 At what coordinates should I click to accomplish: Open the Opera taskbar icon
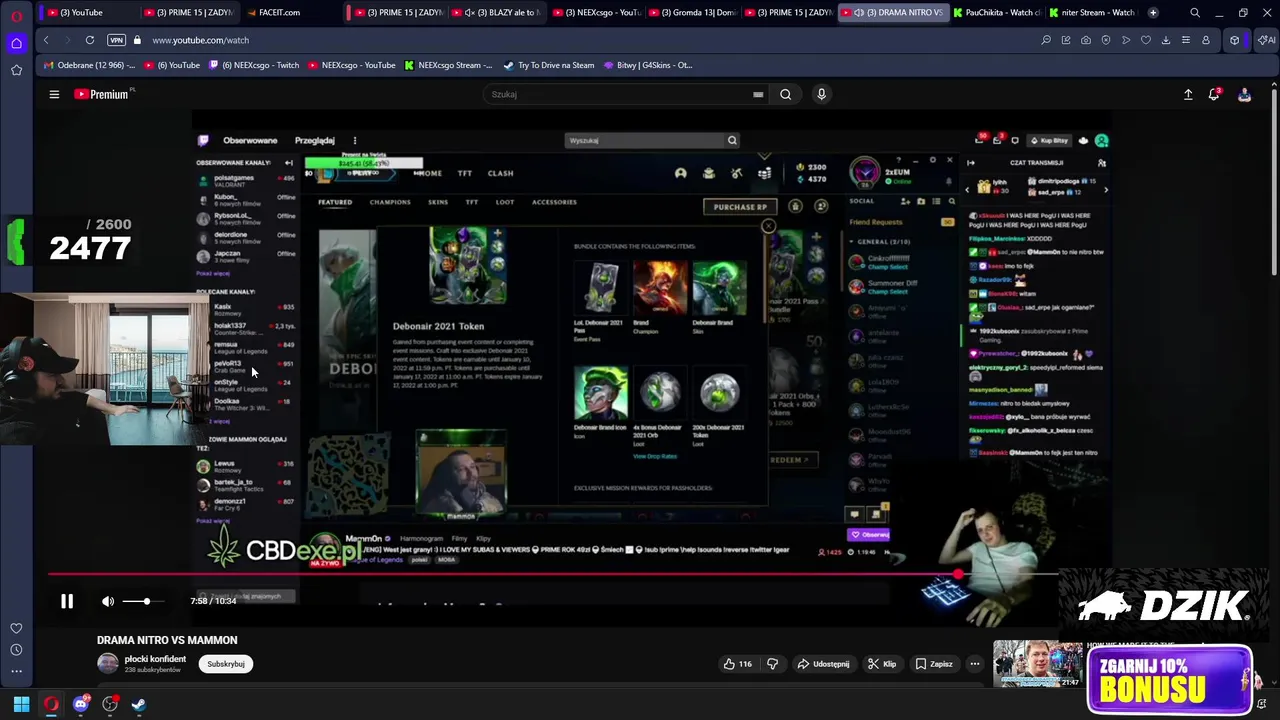coord(51,704)
